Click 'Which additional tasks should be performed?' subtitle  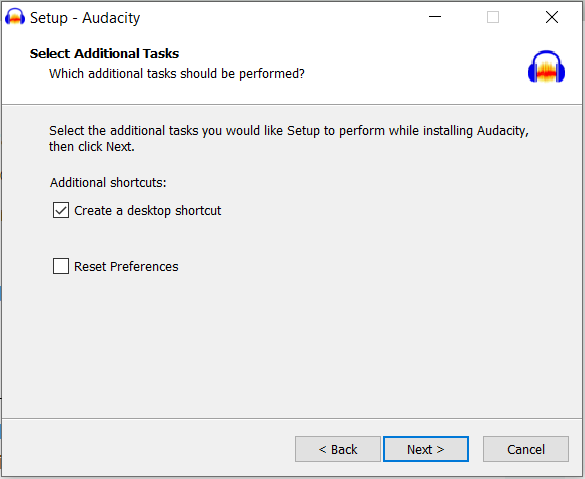tap(177, 73)
